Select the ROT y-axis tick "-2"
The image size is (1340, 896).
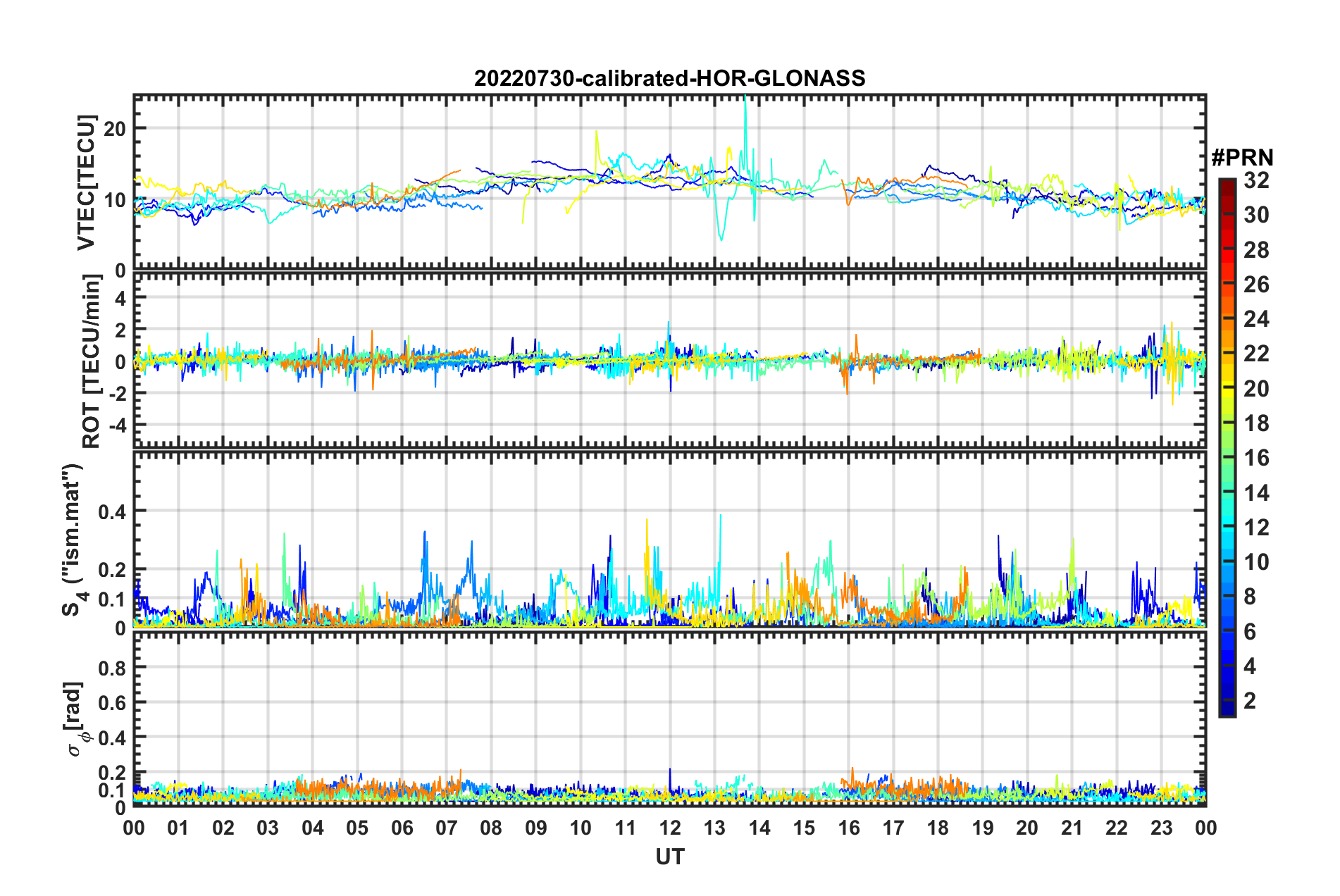[117, 393]
